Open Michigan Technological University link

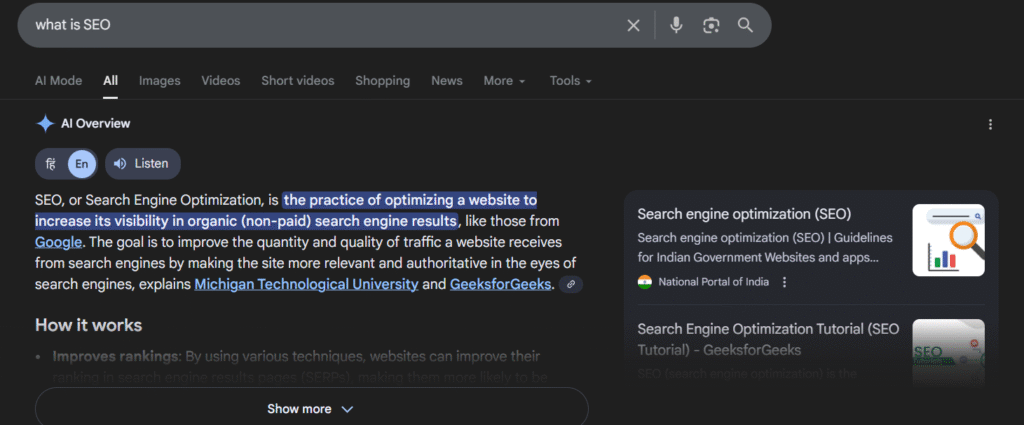[x=306, y=285]
